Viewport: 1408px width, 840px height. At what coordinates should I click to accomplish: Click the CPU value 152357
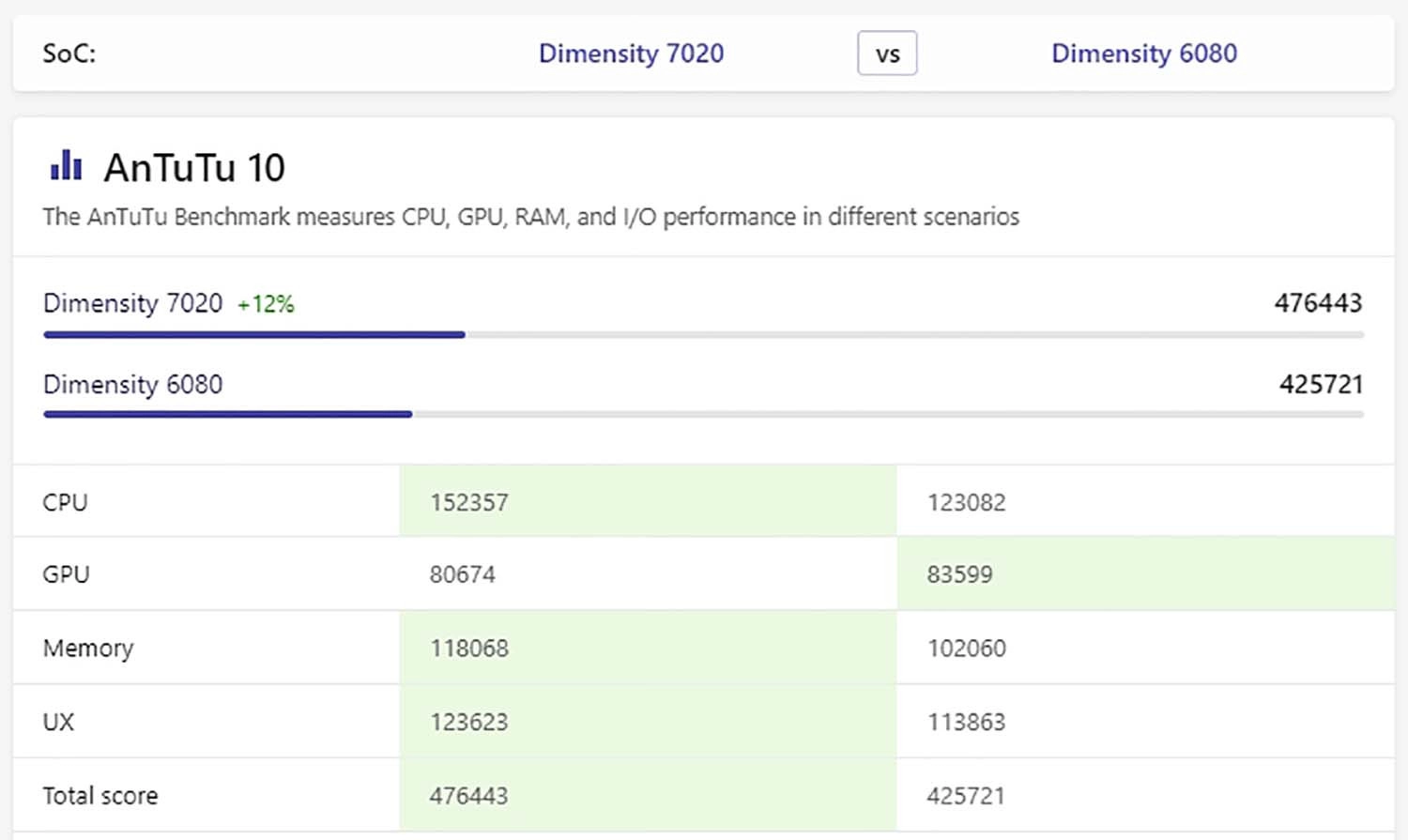[x=469, y=502]
